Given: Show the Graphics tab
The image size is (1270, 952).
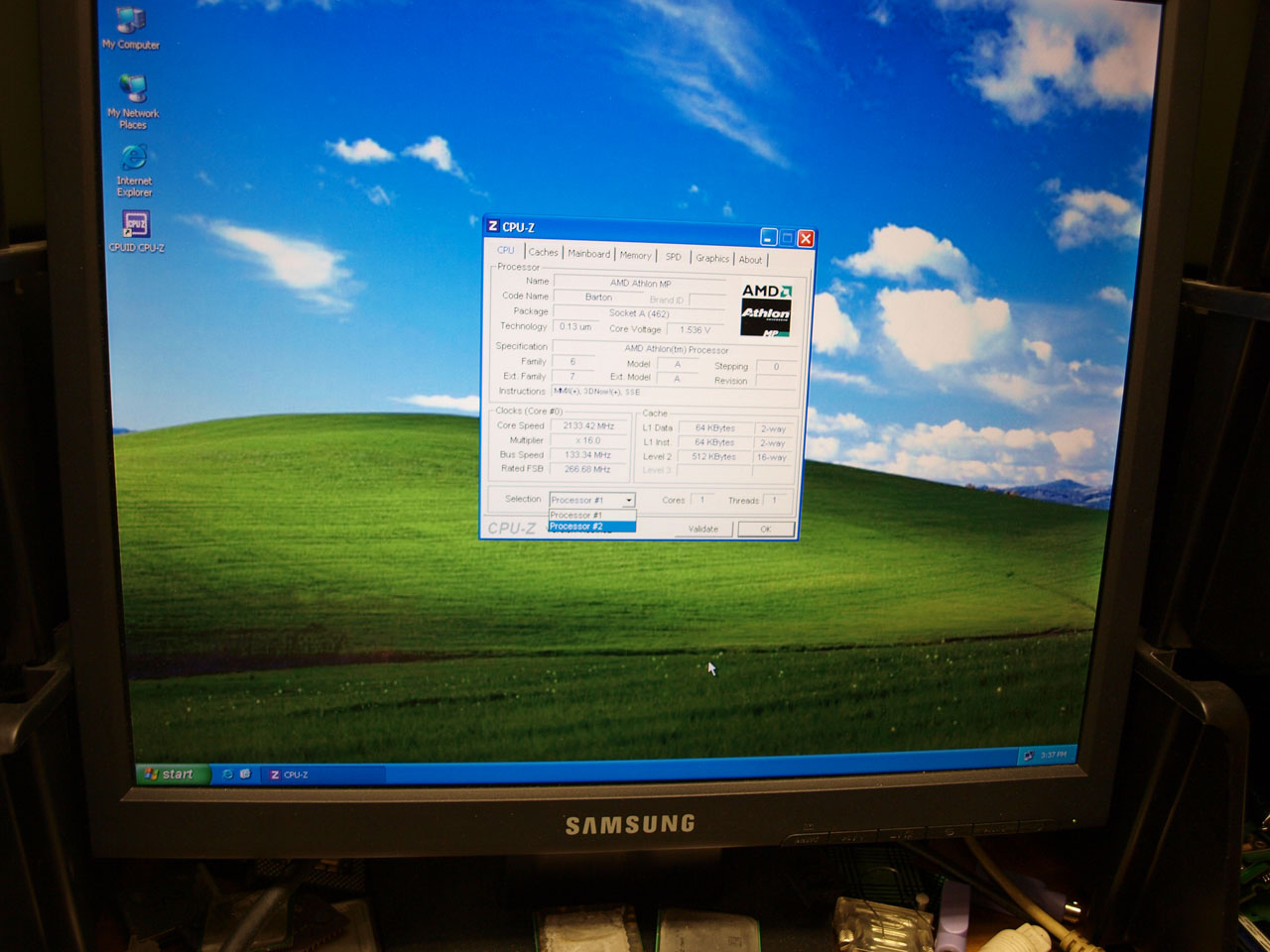Looking at the screenshot, I should pyautogui.click(x=712, y=258).
